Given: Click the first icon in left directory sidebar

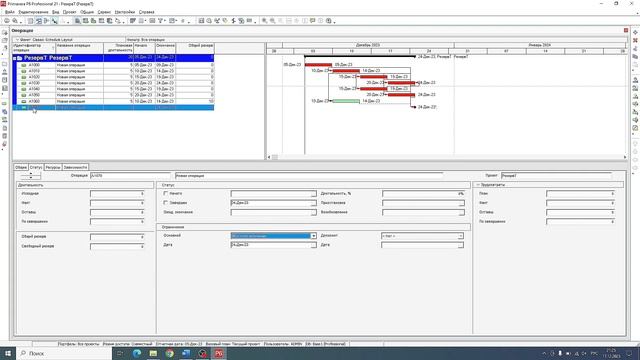Looking at the screenshot, I should point(4,33).
